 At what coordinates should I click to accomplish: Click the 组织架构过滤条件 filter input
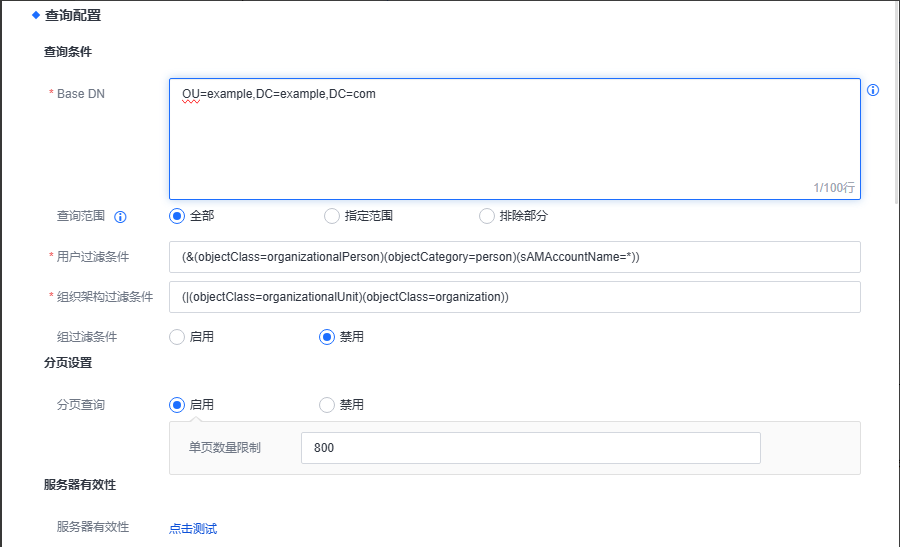coord(514,297)
